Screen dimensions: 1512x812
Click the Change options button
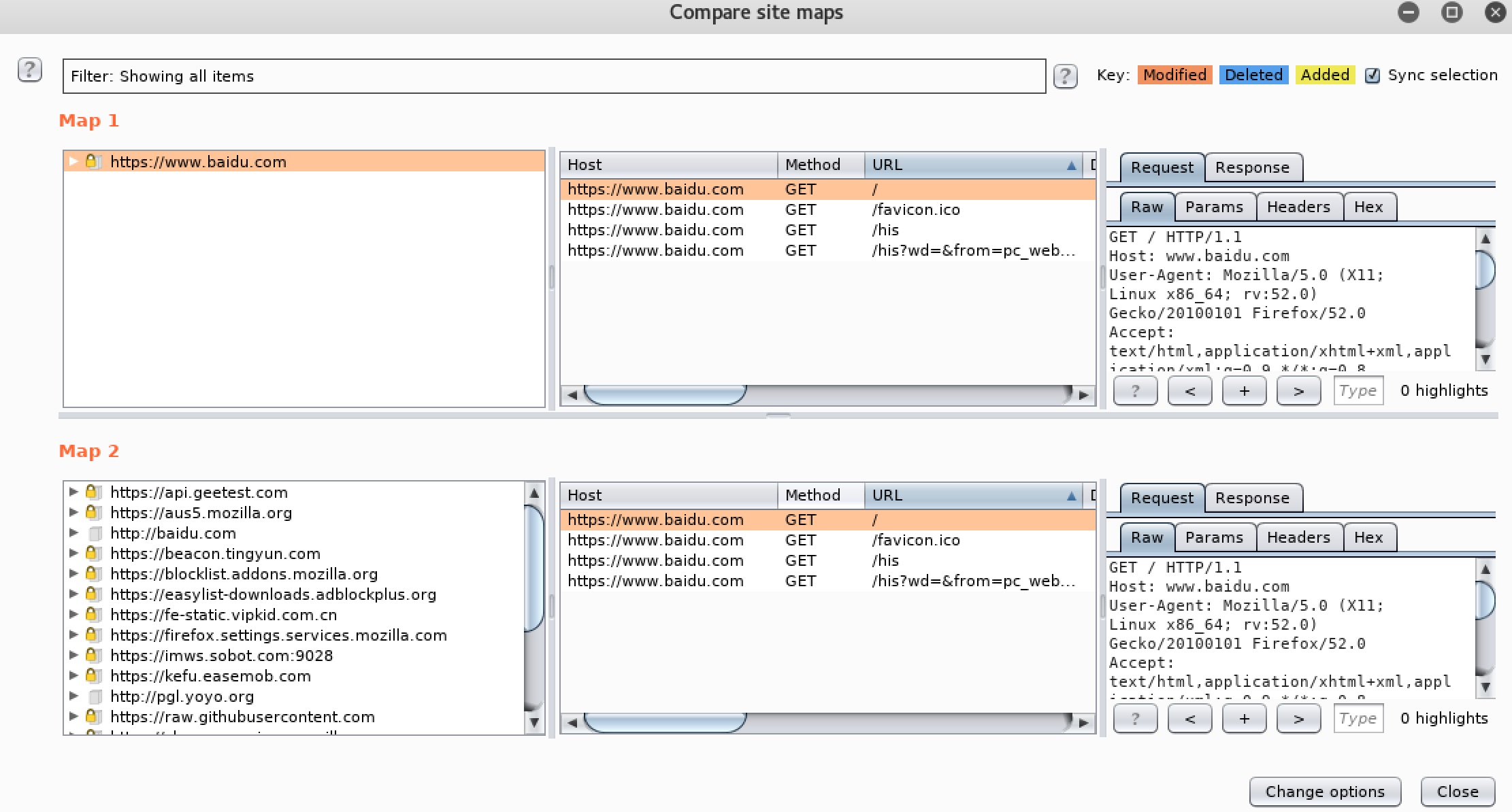coord(1324,792)
